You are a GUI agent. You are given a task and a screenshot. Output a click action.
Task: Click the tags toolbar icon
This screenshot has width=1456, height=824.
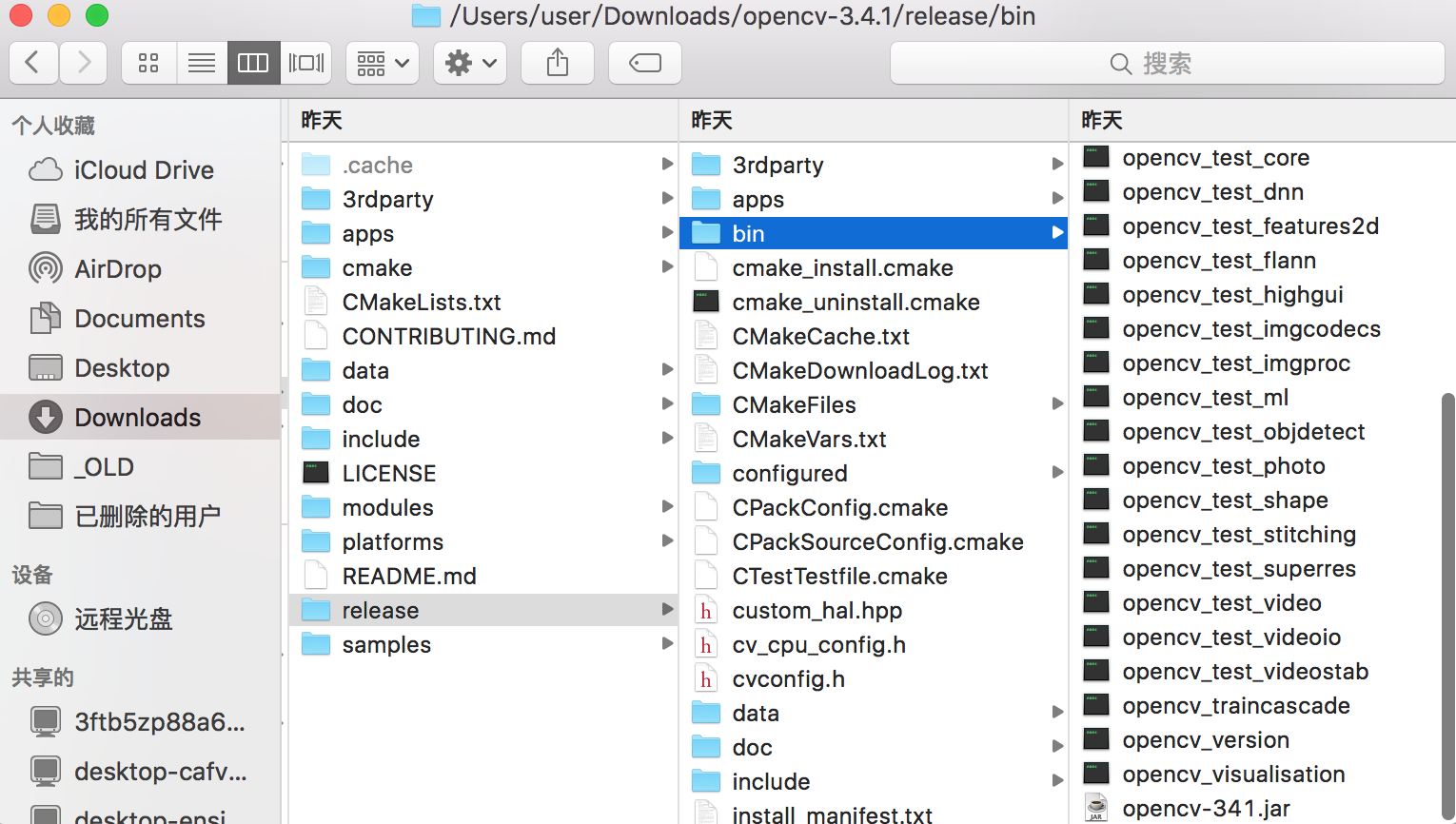[644, 63]
